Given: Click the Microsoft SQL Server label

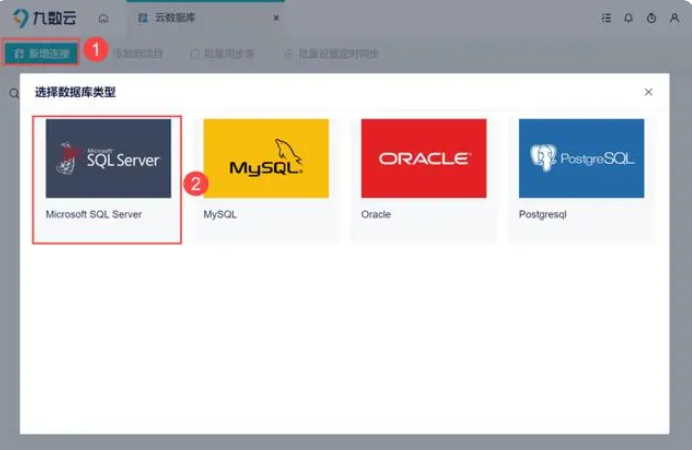Looking at the screenshot, I should [94, 214].
